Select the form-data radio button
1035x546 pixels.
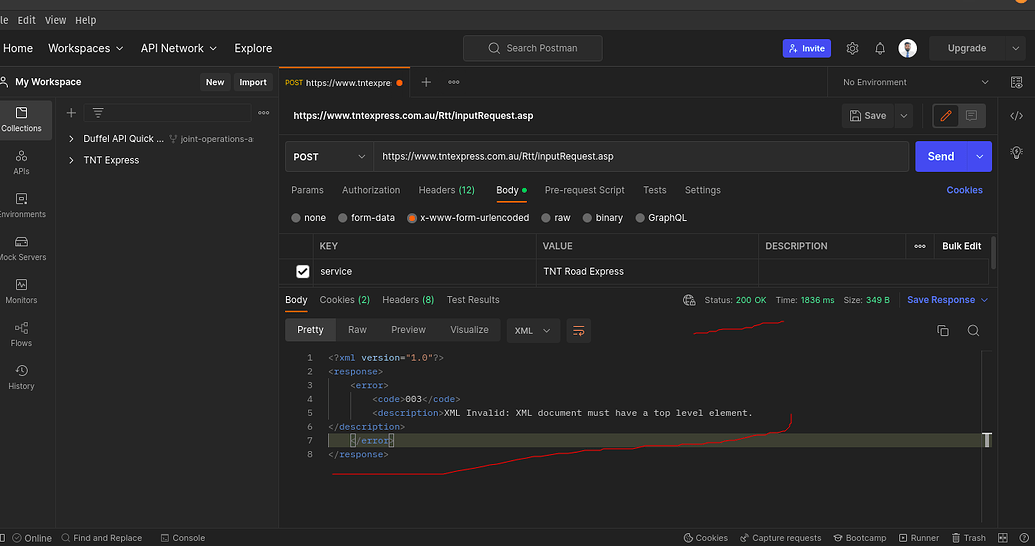(x=343, y=218)
